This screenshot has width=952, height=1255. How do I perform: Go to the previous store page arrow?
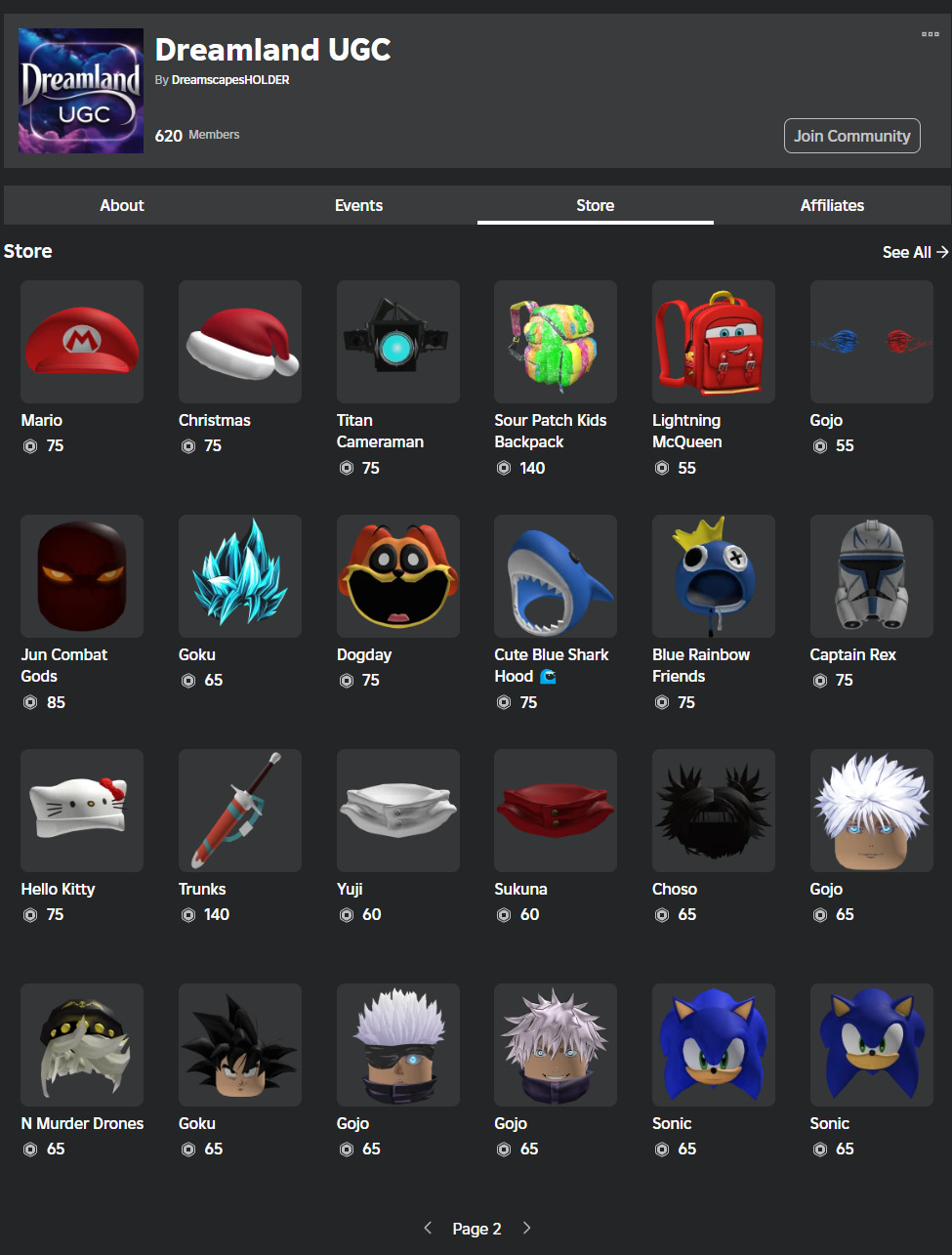[428, 1228]
